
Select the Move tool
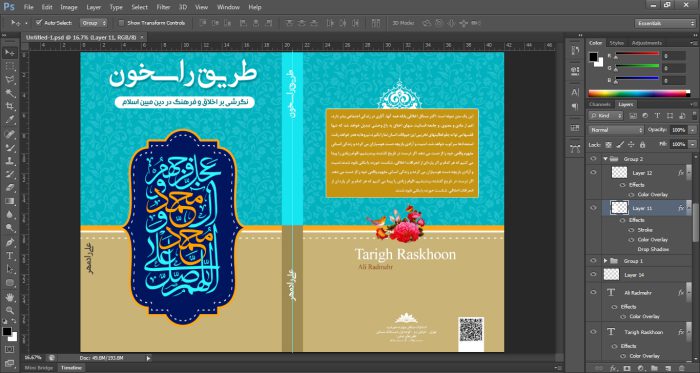coord(9,53)
